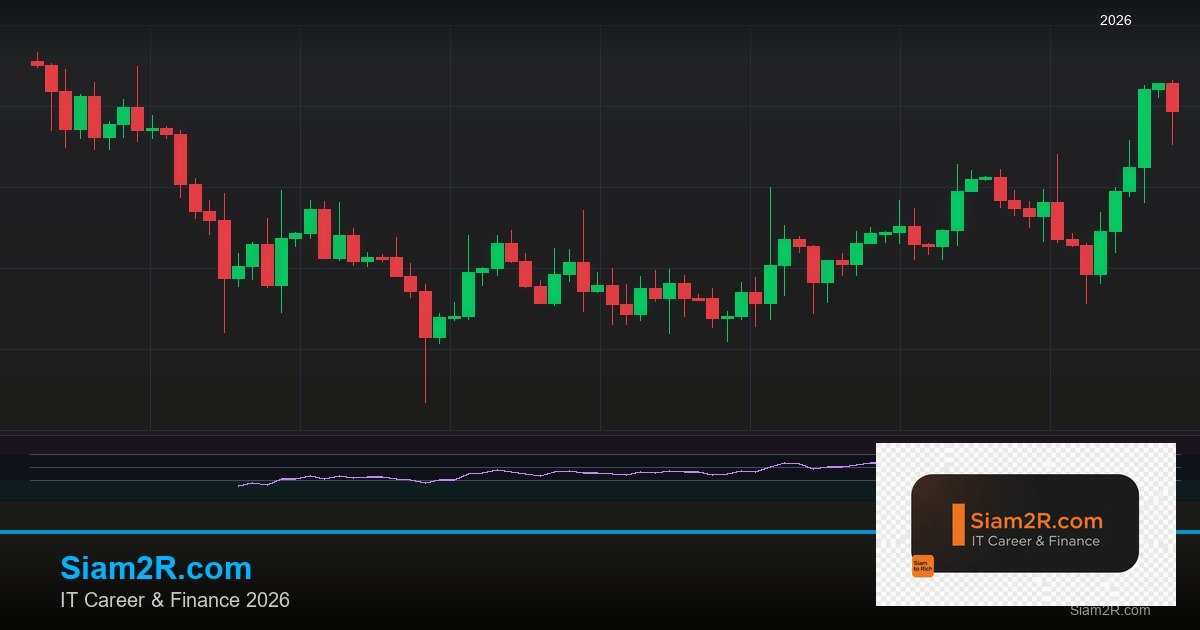
Task: Click the tallest green candle near the right edge
Action: (1146, 130)
